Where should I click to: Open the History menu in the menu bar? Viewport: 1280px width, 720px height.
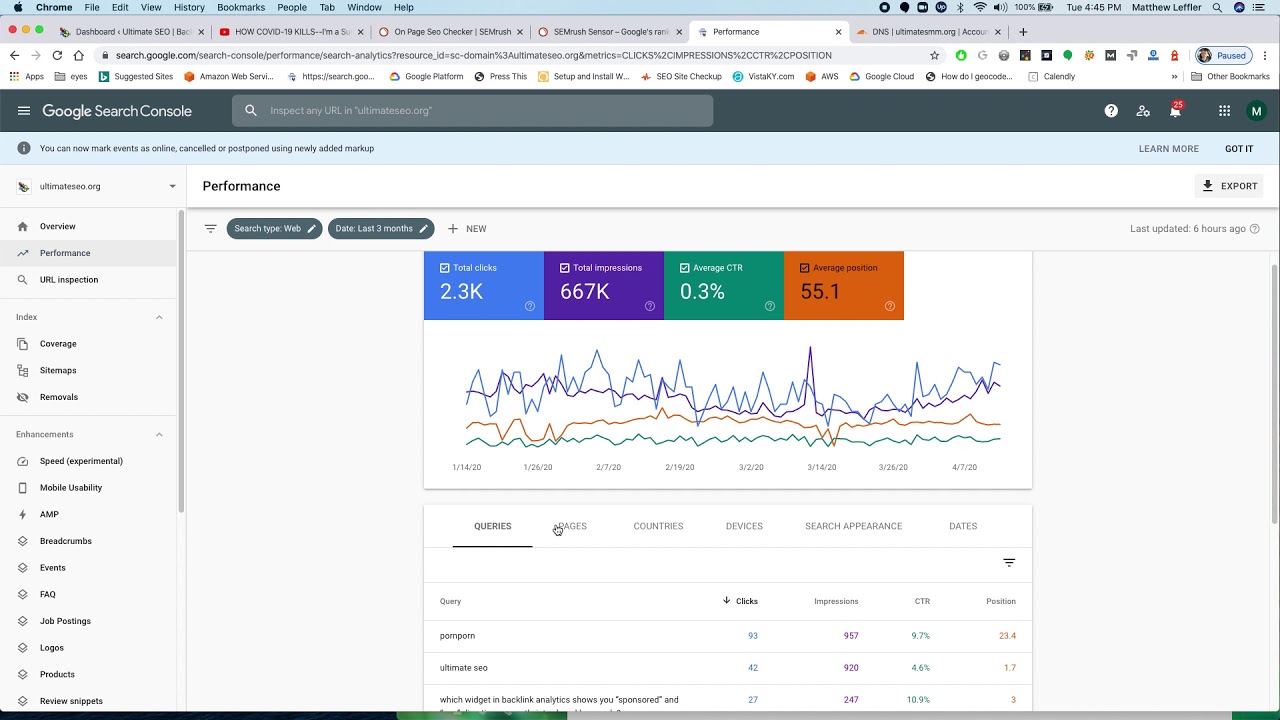189,7
